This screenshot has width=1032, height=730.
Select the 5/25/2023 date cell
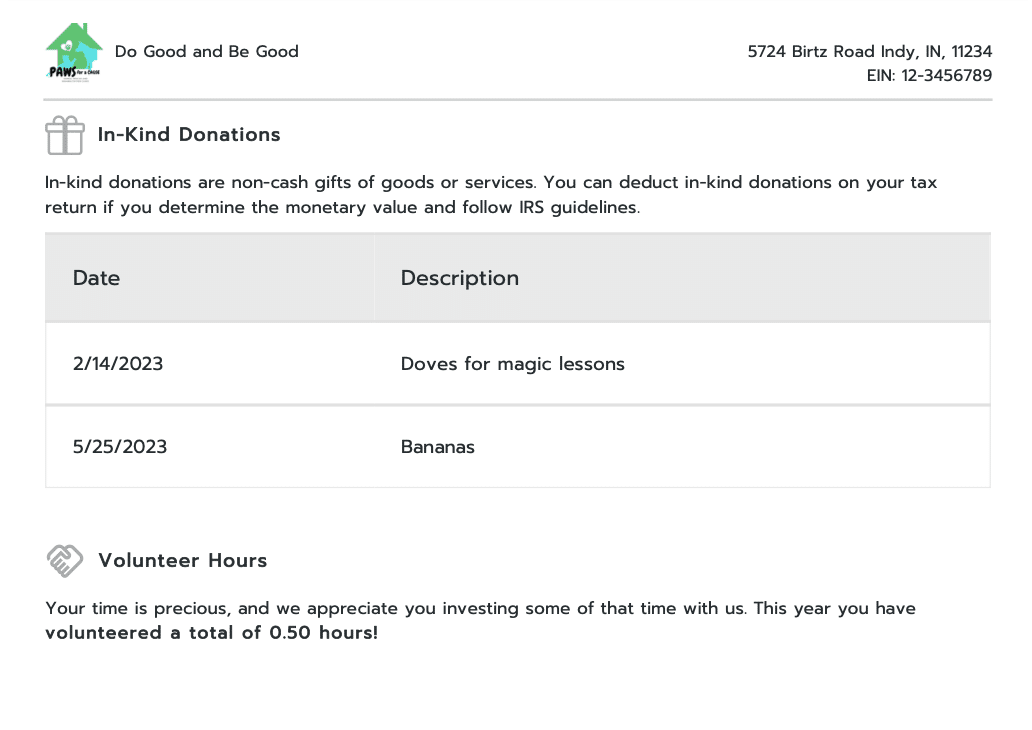point(119,446)
